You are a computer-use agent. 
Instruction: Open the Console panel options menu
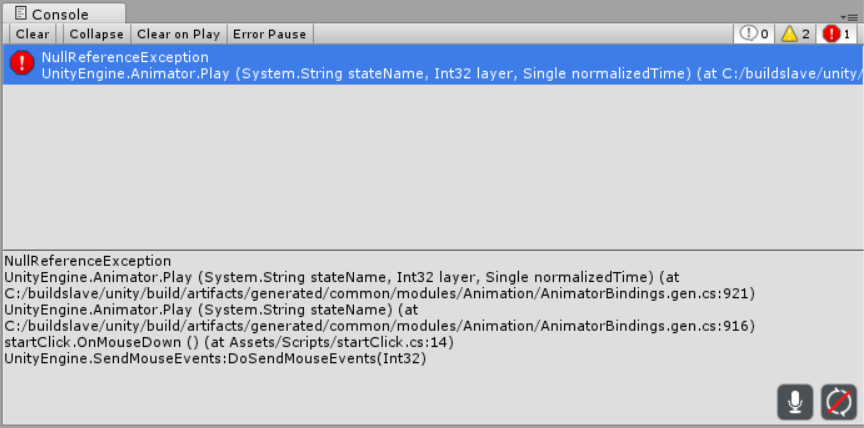849,18
